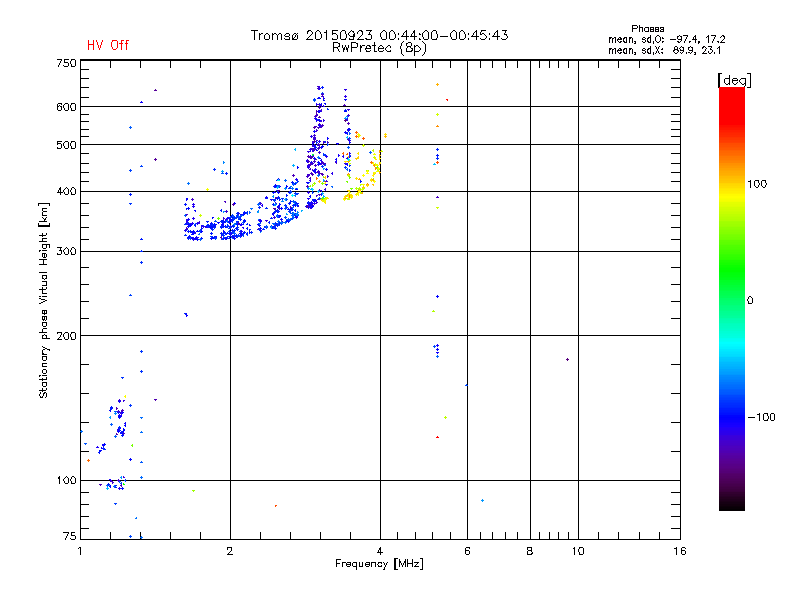This screenshot has width=800, height=600.
Task: Click the '6' x-axis tick label
Action: 467,551
